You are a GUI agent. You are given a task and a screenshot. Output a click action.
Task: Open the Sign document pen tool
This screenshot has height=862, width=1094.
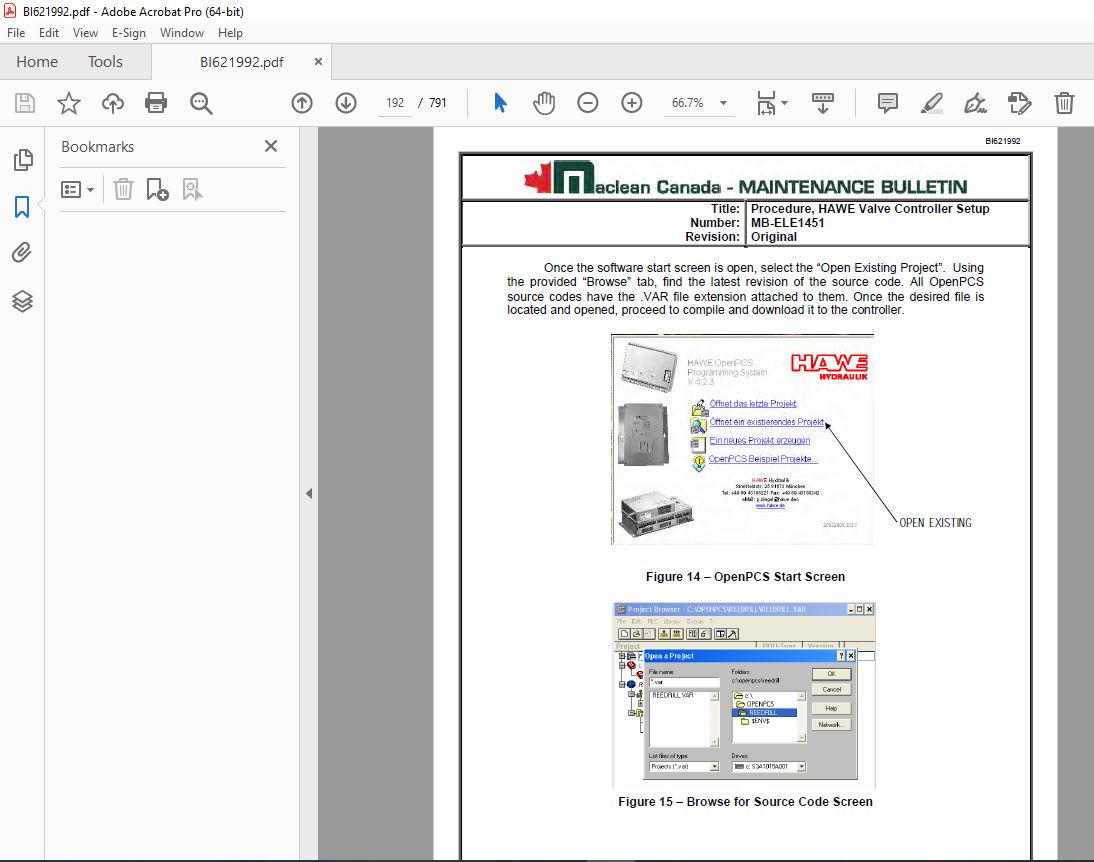(x=975, y=103)
